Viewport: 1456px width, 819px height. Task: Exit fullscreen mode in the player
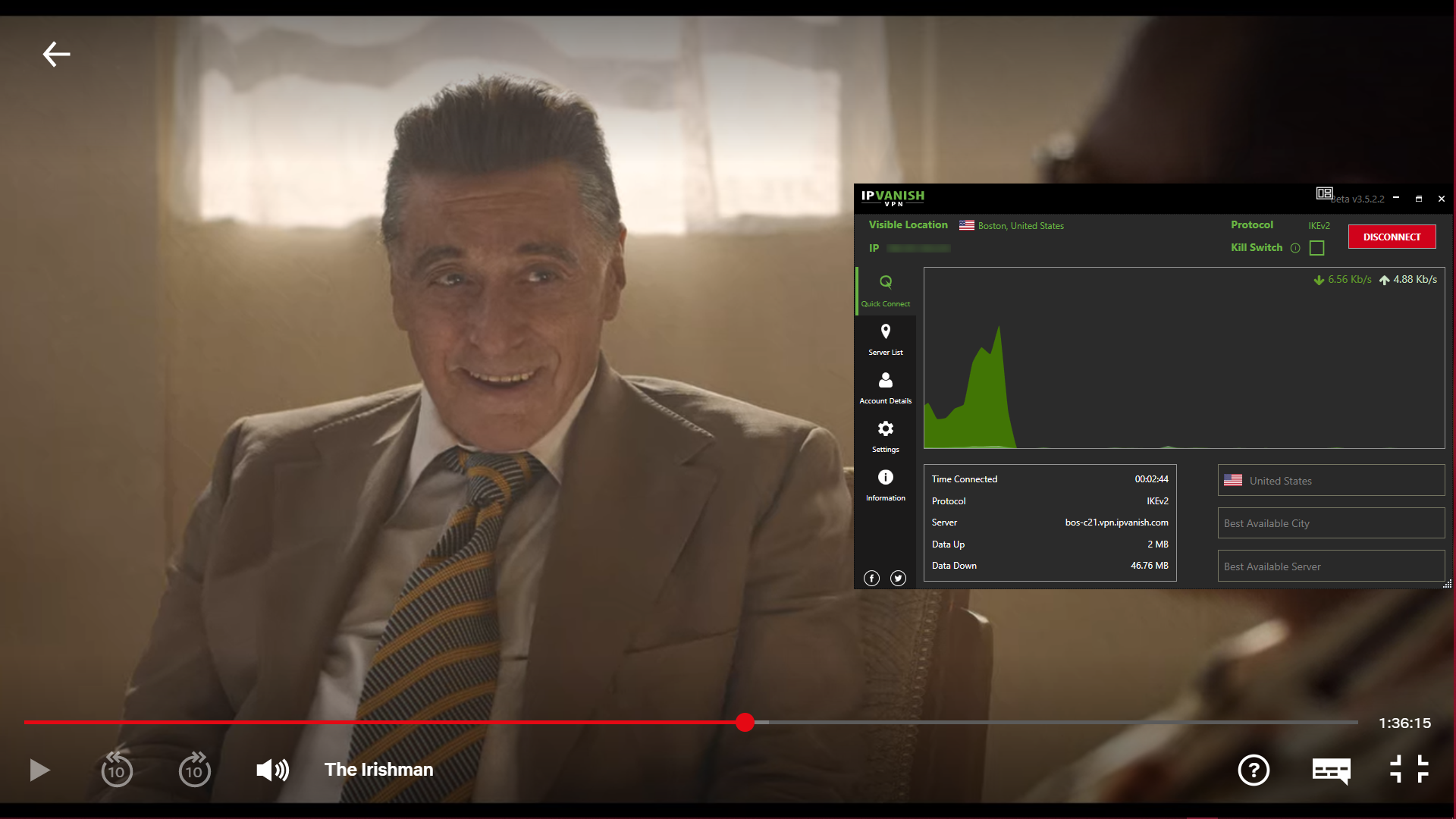click(1409, 769)
